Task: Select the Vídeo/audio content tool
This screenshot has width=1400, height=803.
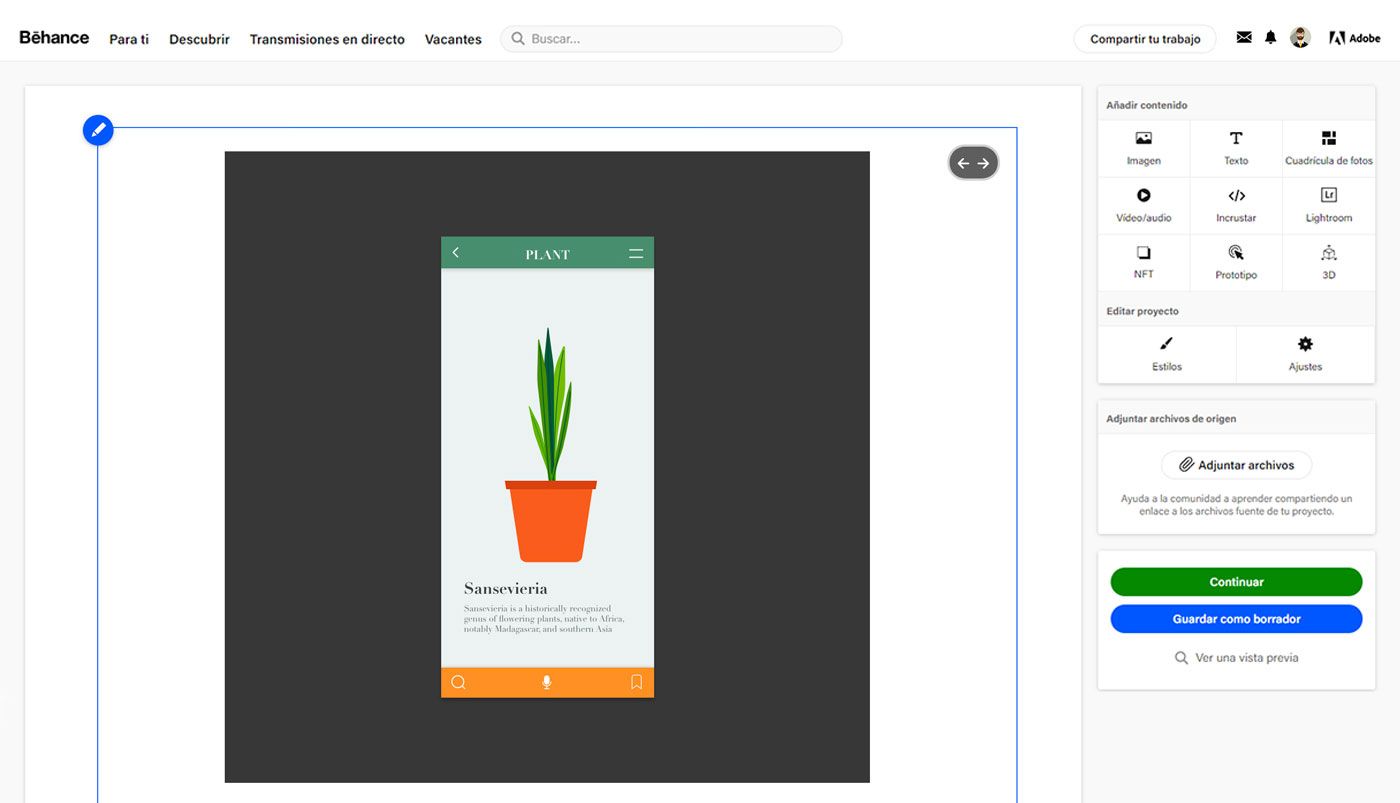Action: click(1143, 205)
